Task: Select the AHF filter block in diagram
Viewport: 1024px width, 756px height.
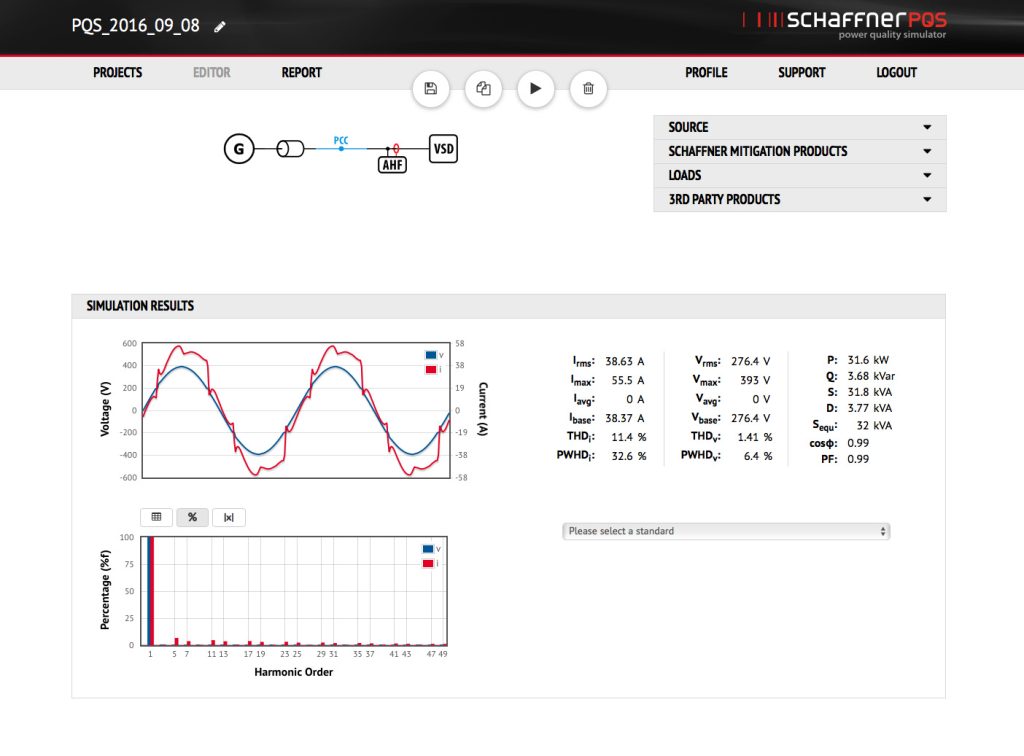Action: pyautogui.click(x=393, y=165)
